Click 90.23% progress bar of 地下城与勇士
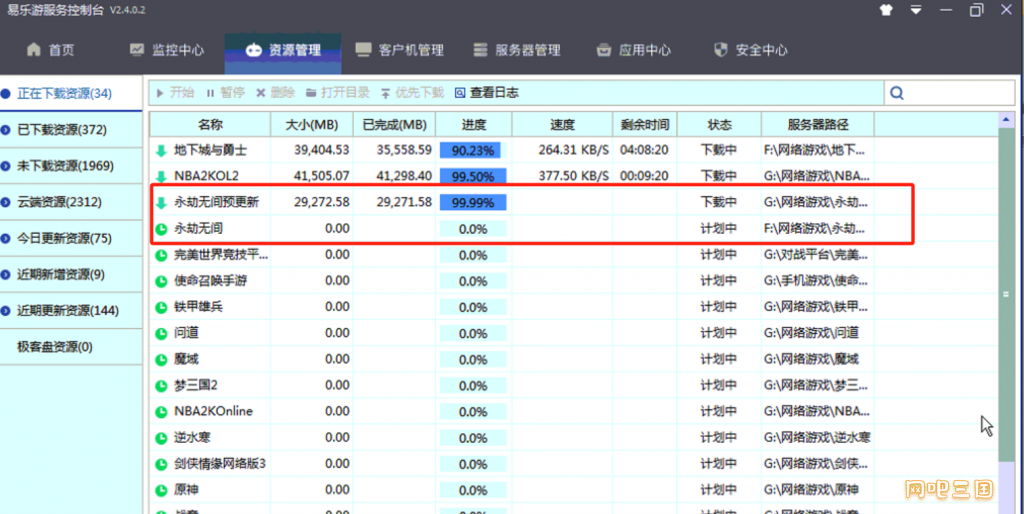 pos(473,150)
